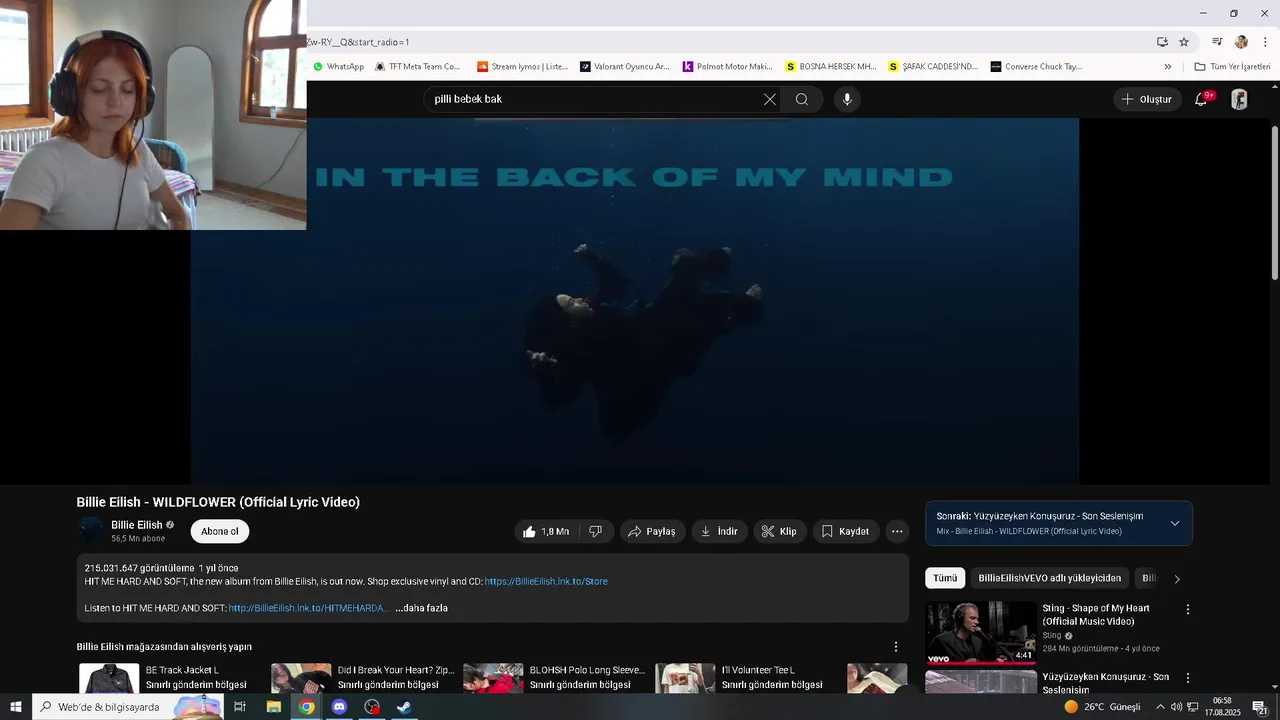The image size is (1280, 720).
Task: Bookmark this page with the star icon
Action: tap(1184, 42)
